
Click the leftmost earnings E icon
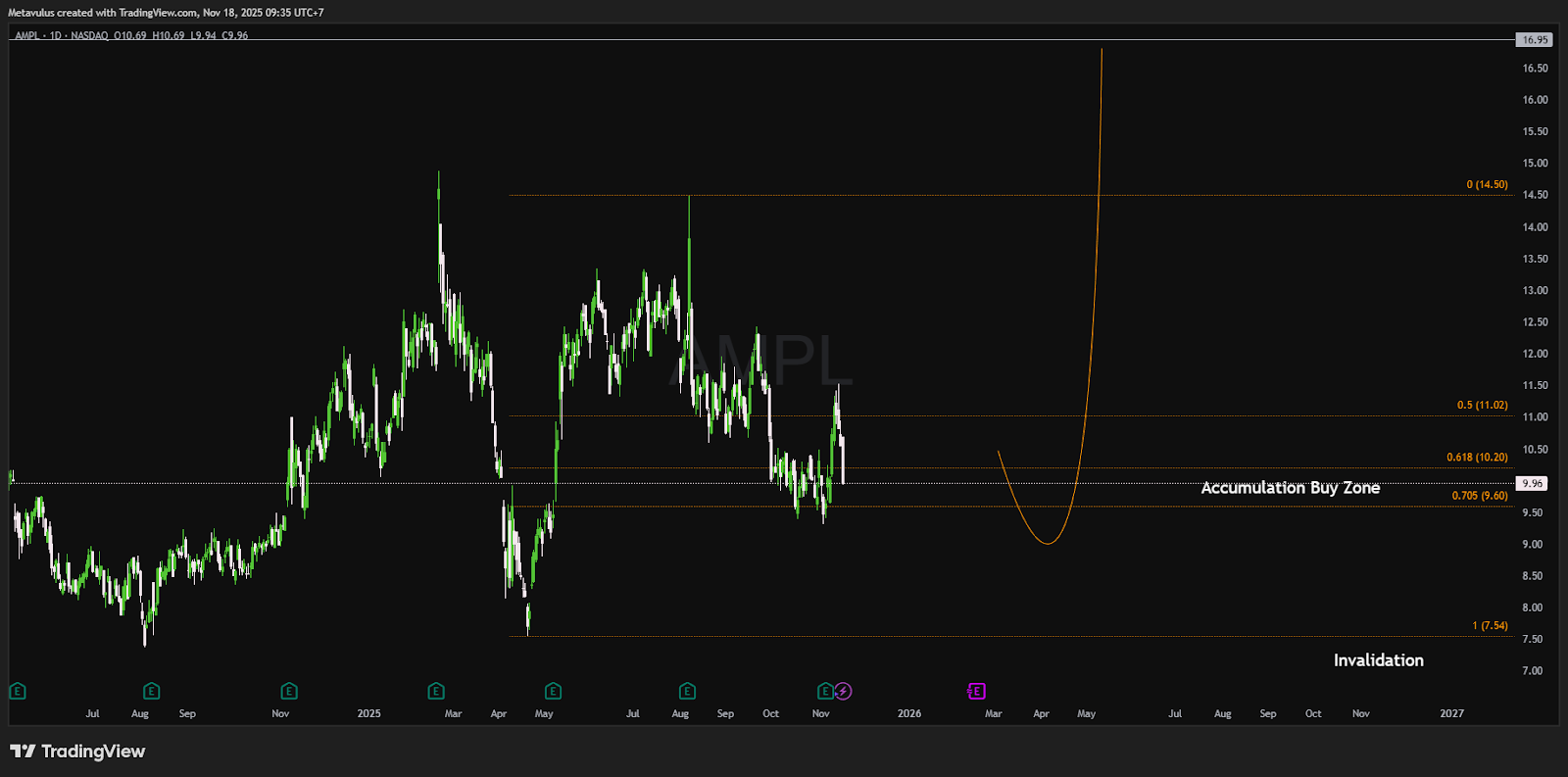[x=18, y=692]
